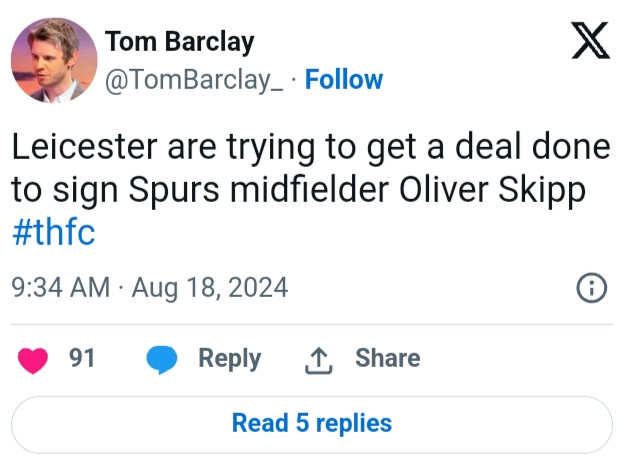
Task: Click the 9:34 AM time
Action: click(x=60, y=289)
